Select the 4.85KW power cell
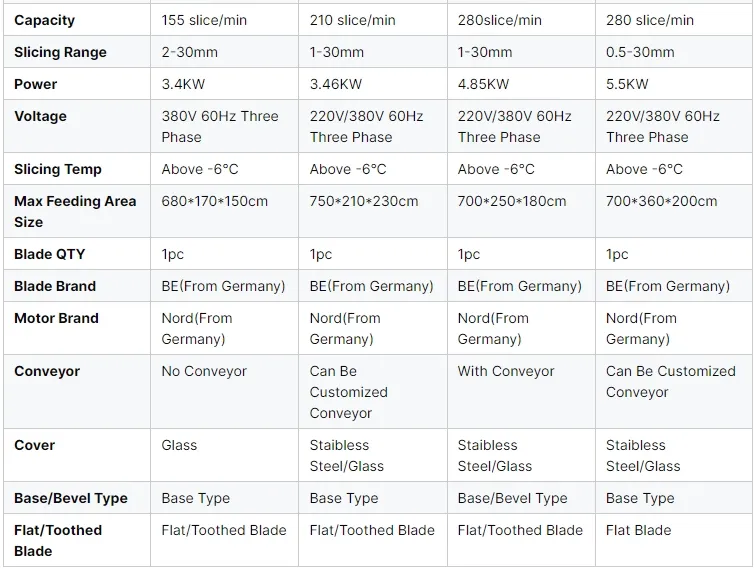The image size is (754, 569). (x=521, y=84)
